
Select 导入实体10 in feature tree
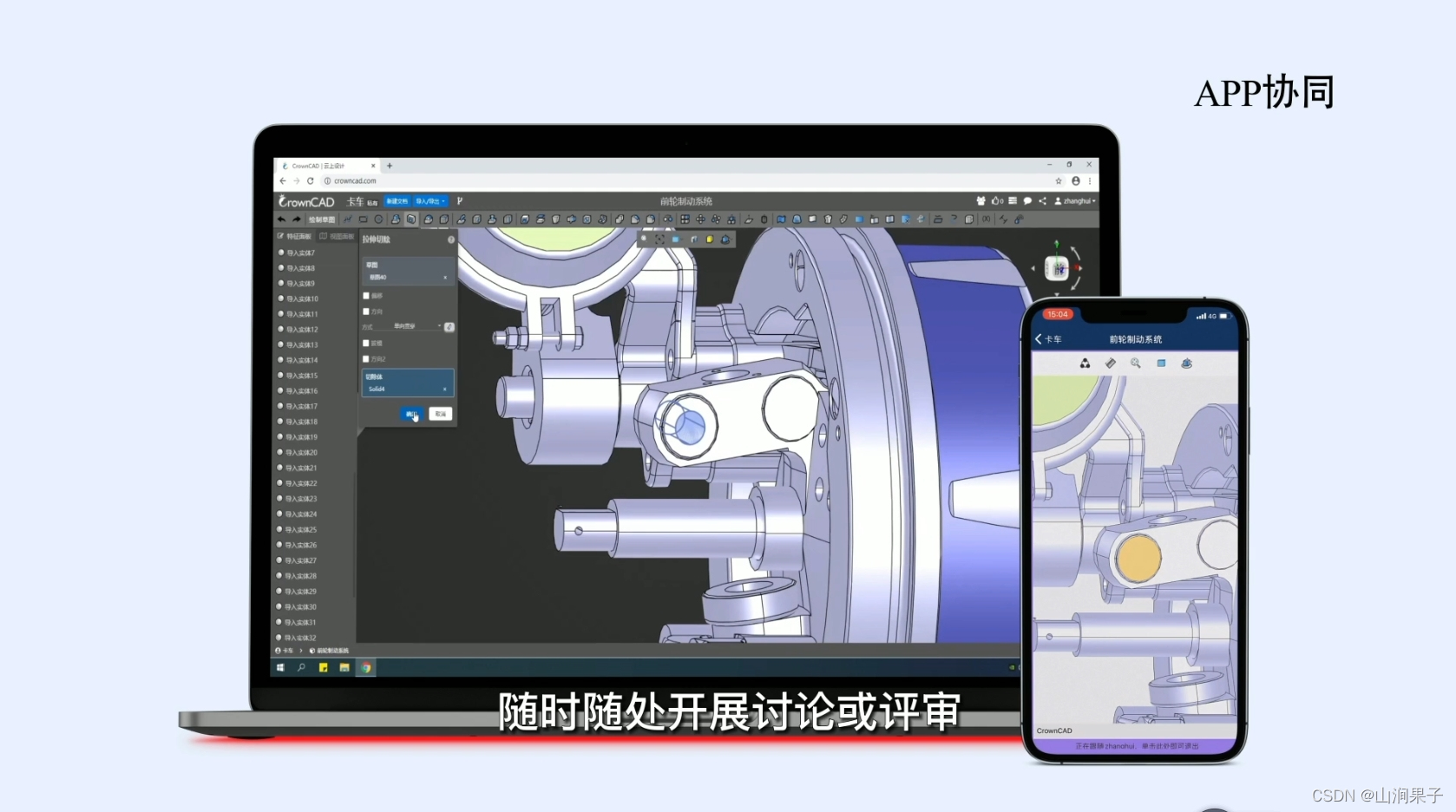[x=303, y=299]
